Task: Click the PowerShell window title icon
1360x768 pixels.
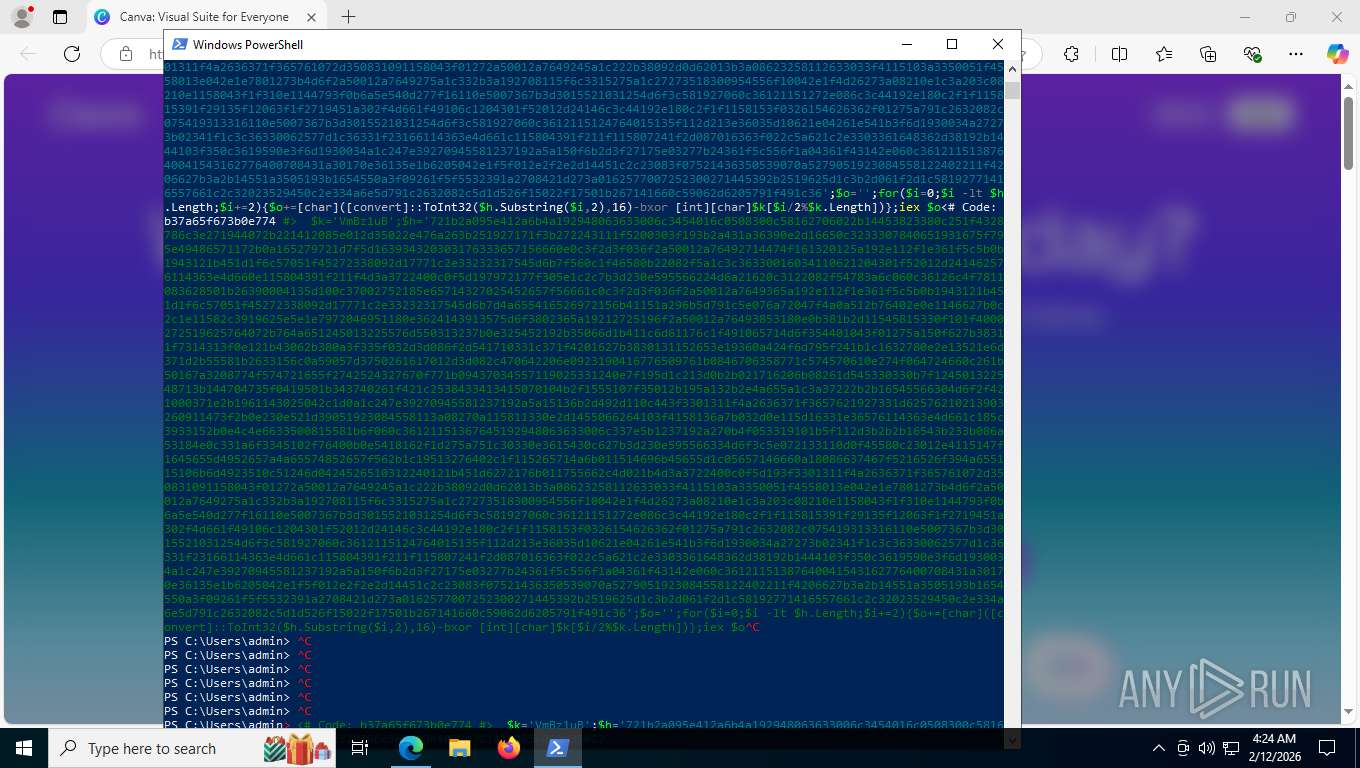Action: tap(179, 44)
